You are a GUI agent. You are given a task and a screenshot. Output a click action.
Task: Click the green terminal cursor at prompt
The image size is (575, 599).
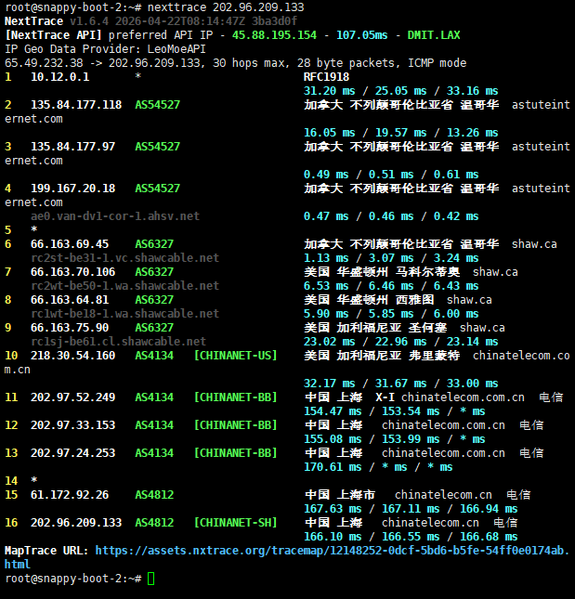tap(151, 578)
